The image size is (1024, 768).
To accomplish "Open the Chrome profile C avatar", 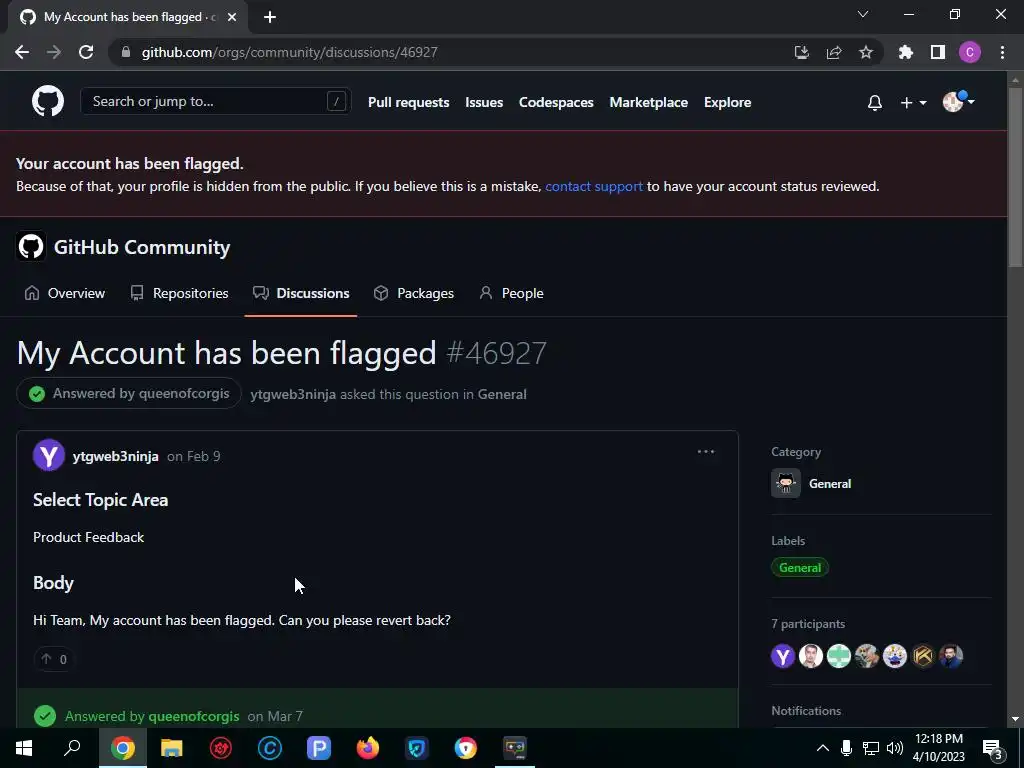I will click(x=969, y=52).
